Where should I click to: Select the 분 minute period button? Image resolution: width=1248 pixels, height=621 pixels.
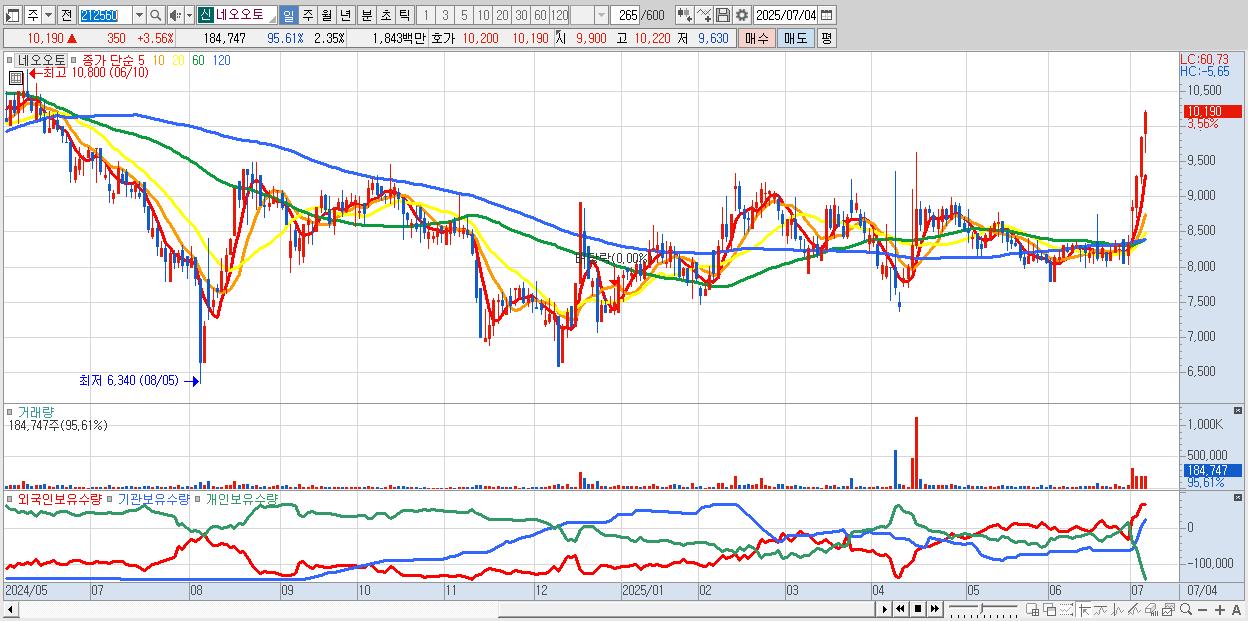[366, 15]
